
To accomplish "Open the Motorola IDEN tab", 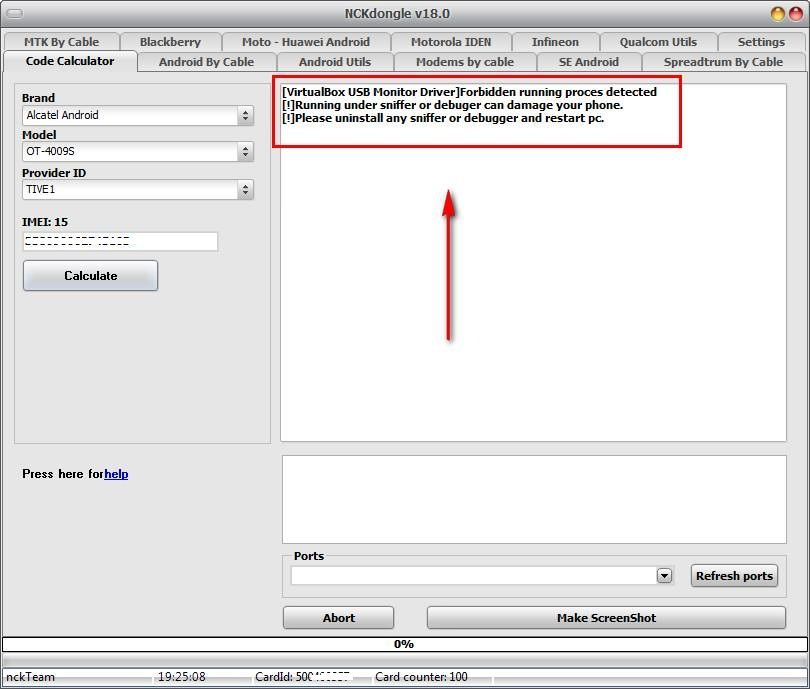I will (x=451, y=42).
